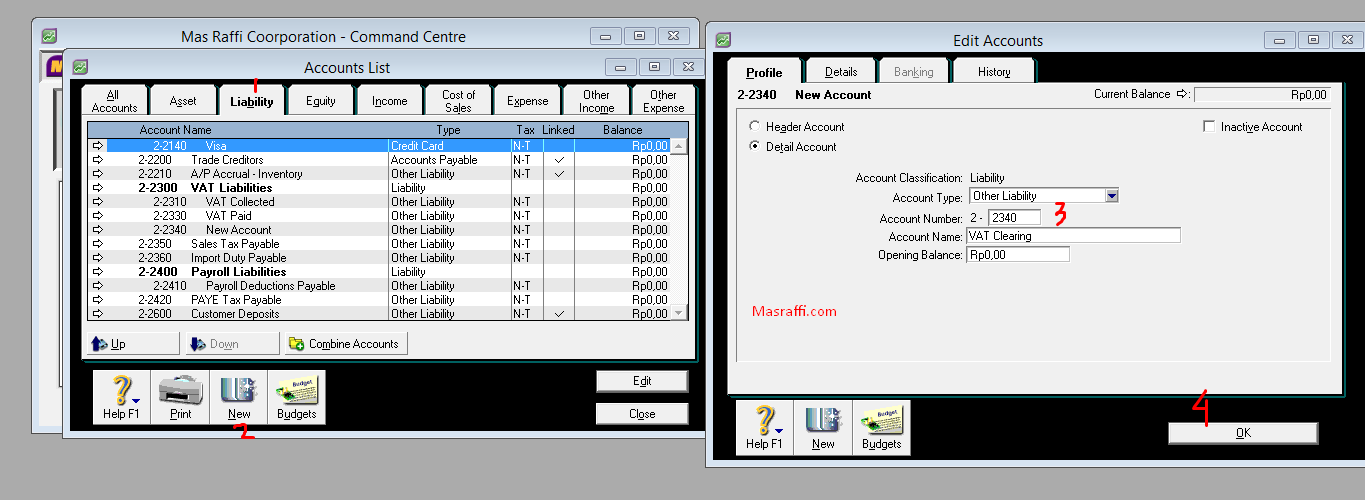Click zoom arrow for Payroll Deductions Payable row

(x=98, y=286)
